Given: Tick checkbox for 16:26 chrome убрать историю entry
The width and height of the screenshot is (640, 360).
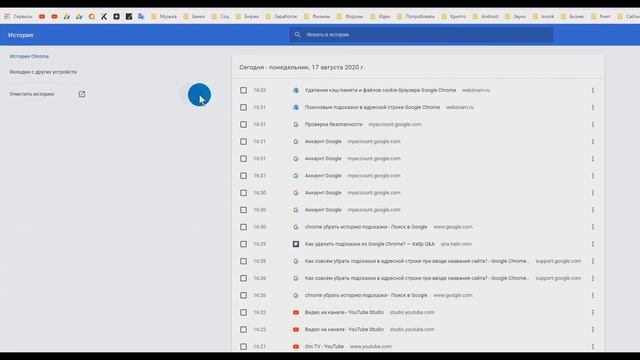Looking at the screenshot, I should pyautogui.click(x=243, y=295).
